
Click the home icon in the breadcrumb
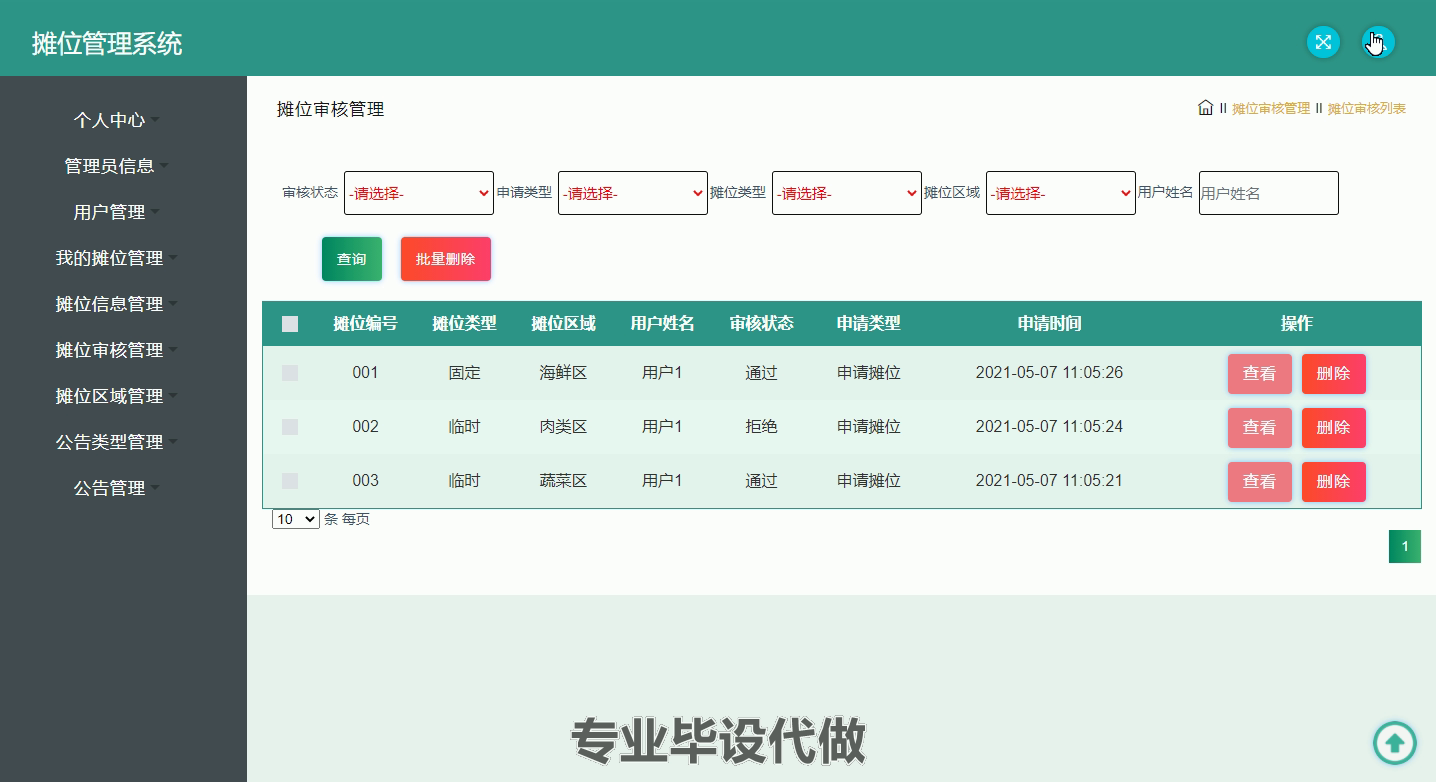(1206, 107)
